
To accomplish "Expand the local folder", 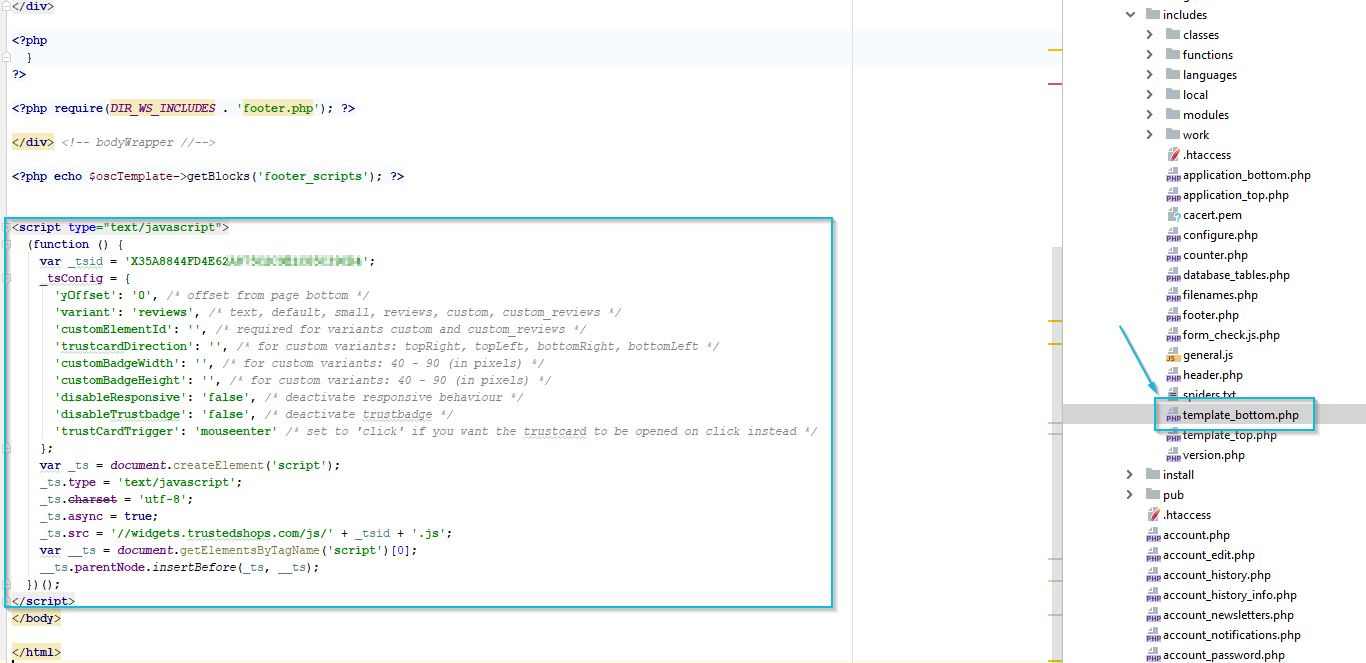I will (x=1150, y=95).
